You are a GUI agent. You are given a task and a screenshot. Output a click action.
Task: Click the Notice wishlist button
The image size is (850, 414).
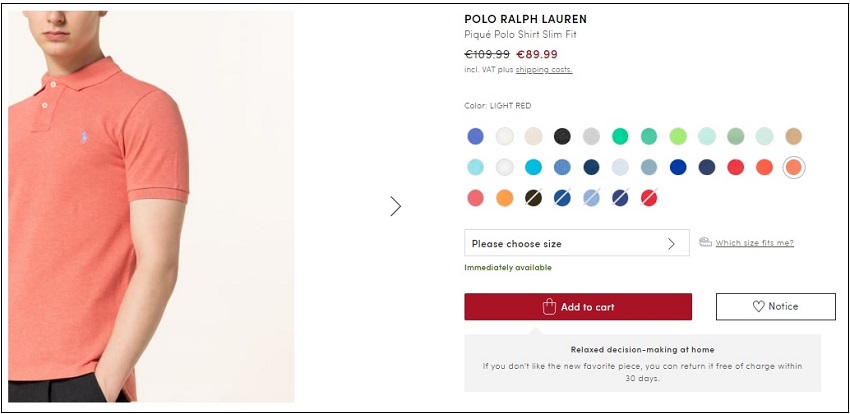tap(776, 307)
